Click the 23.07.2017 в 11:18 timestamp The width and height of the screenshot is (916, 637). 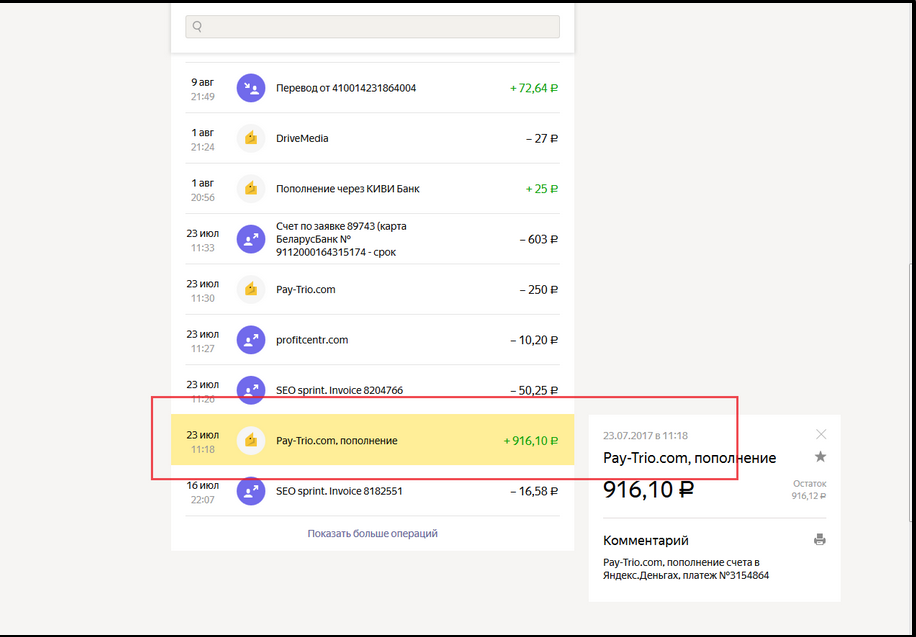[x=645, y=435]
